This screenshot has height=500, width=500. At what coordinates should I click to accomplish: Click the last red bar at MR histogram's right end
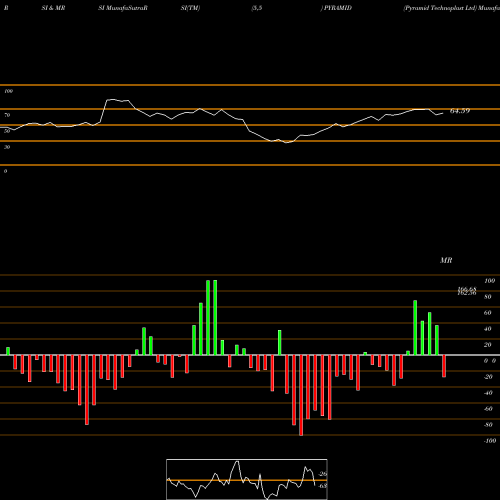pyautogui.click(x=444, y=366)
